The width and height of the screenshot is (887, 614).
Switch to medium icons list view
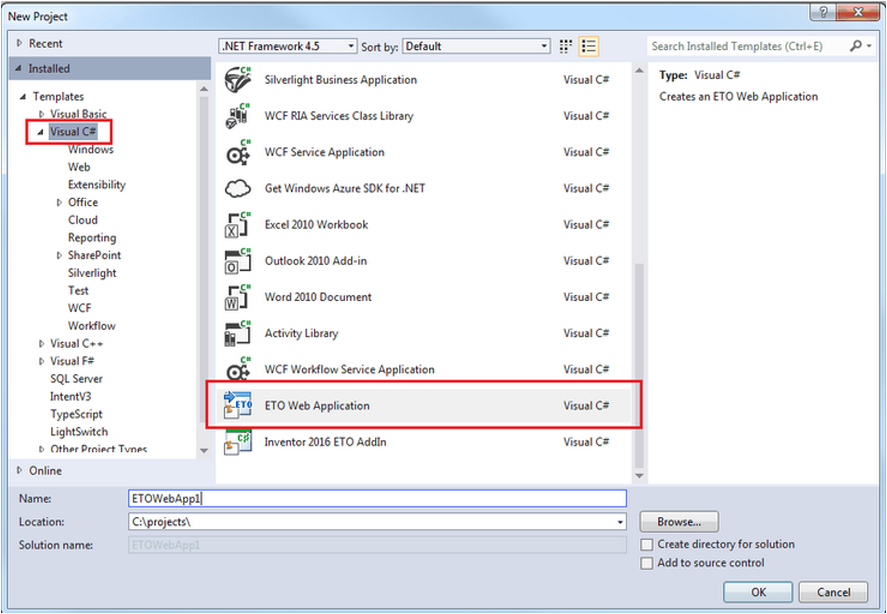589,46
